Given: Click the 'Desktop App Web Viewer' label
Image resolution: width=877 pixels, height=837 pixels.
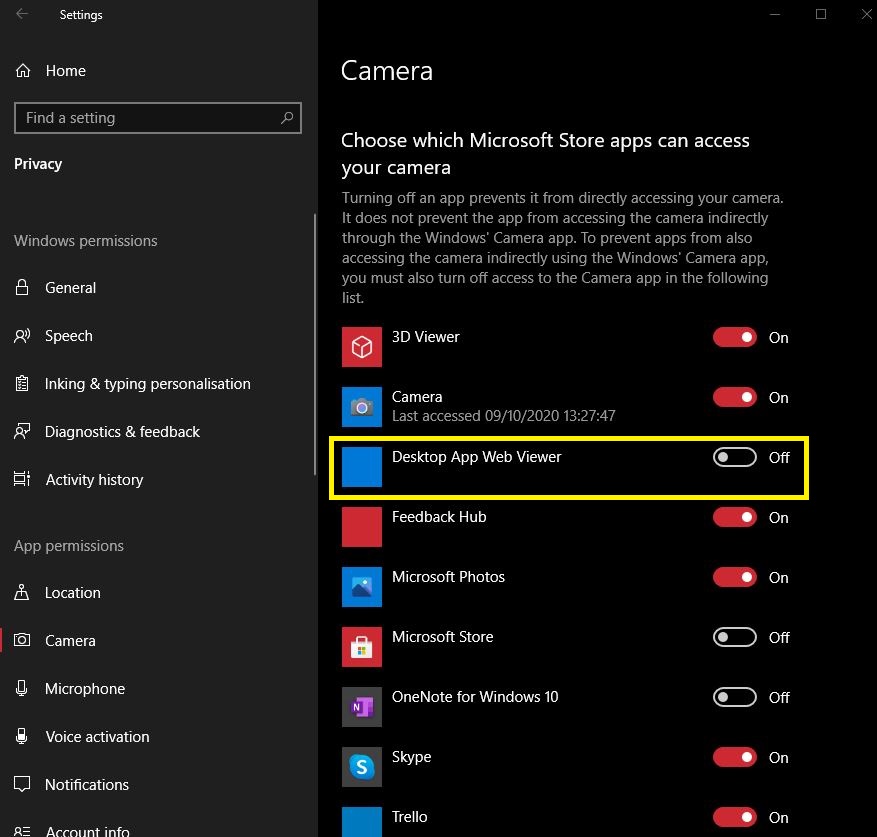Looking at the screenshot, I should pos(477,457).
